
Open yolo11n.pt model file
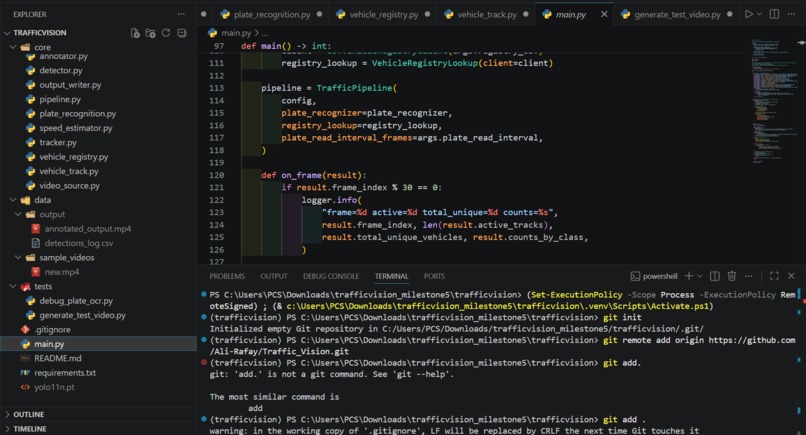click(x=54, y=387)
